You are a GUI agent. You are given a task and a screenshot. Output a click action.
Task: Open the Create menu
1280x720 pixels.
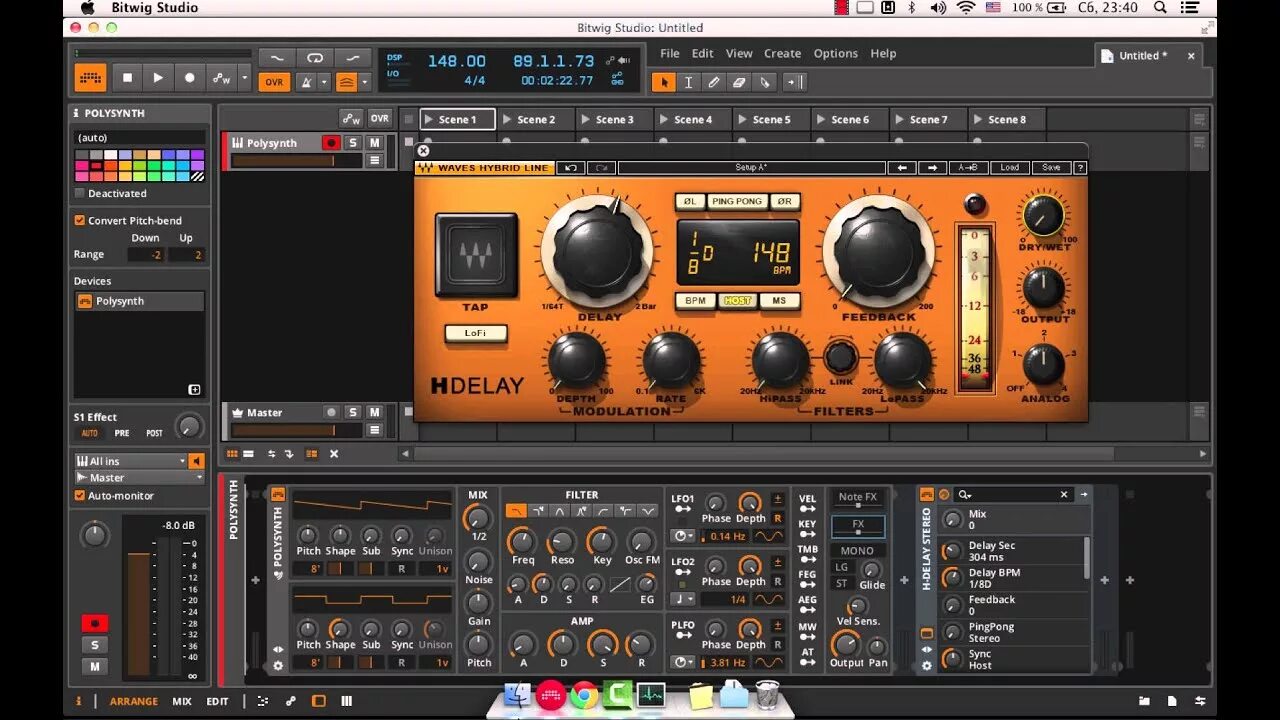pos(783,54)
